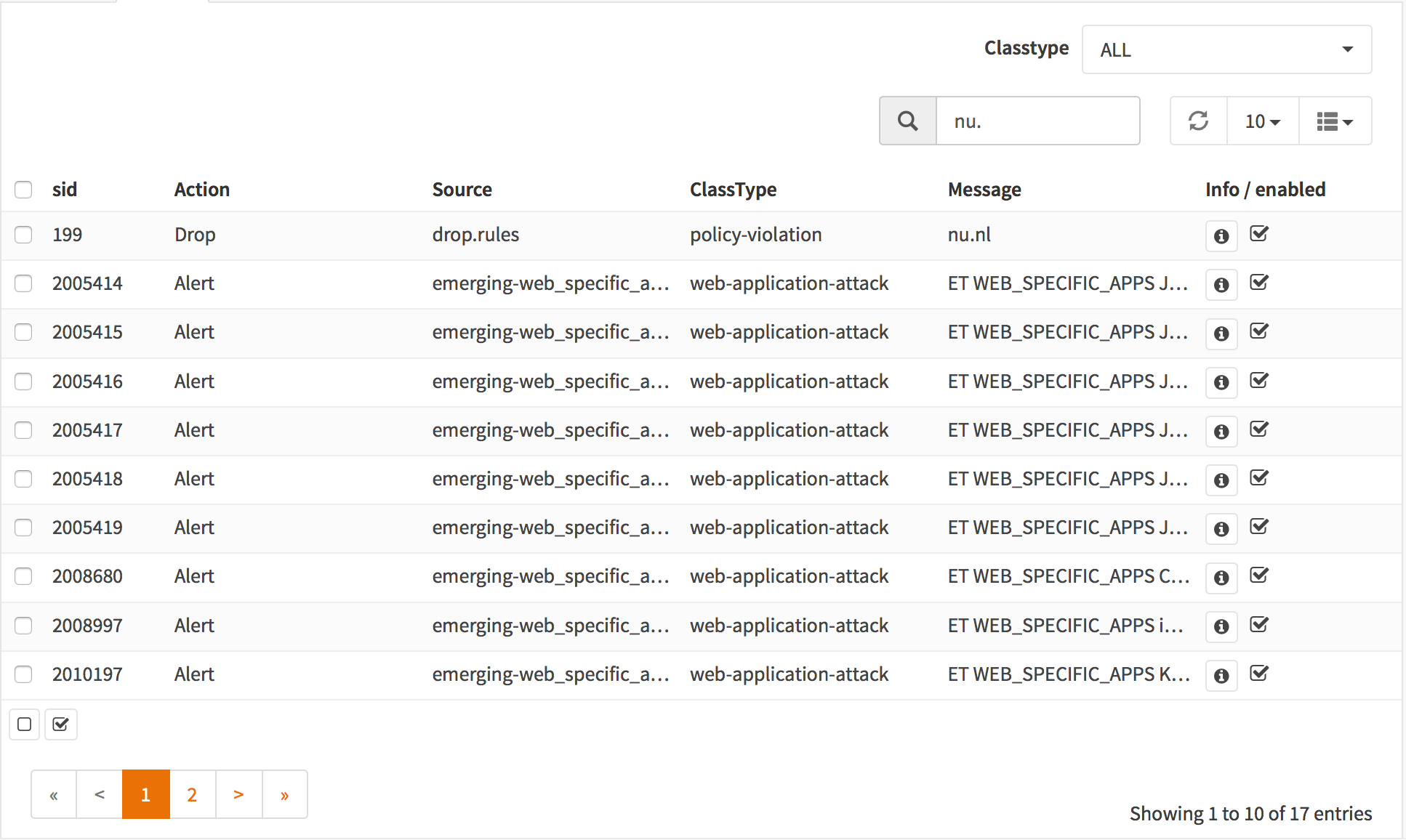Check the select-all header checkbox

(x=23, y=190)
